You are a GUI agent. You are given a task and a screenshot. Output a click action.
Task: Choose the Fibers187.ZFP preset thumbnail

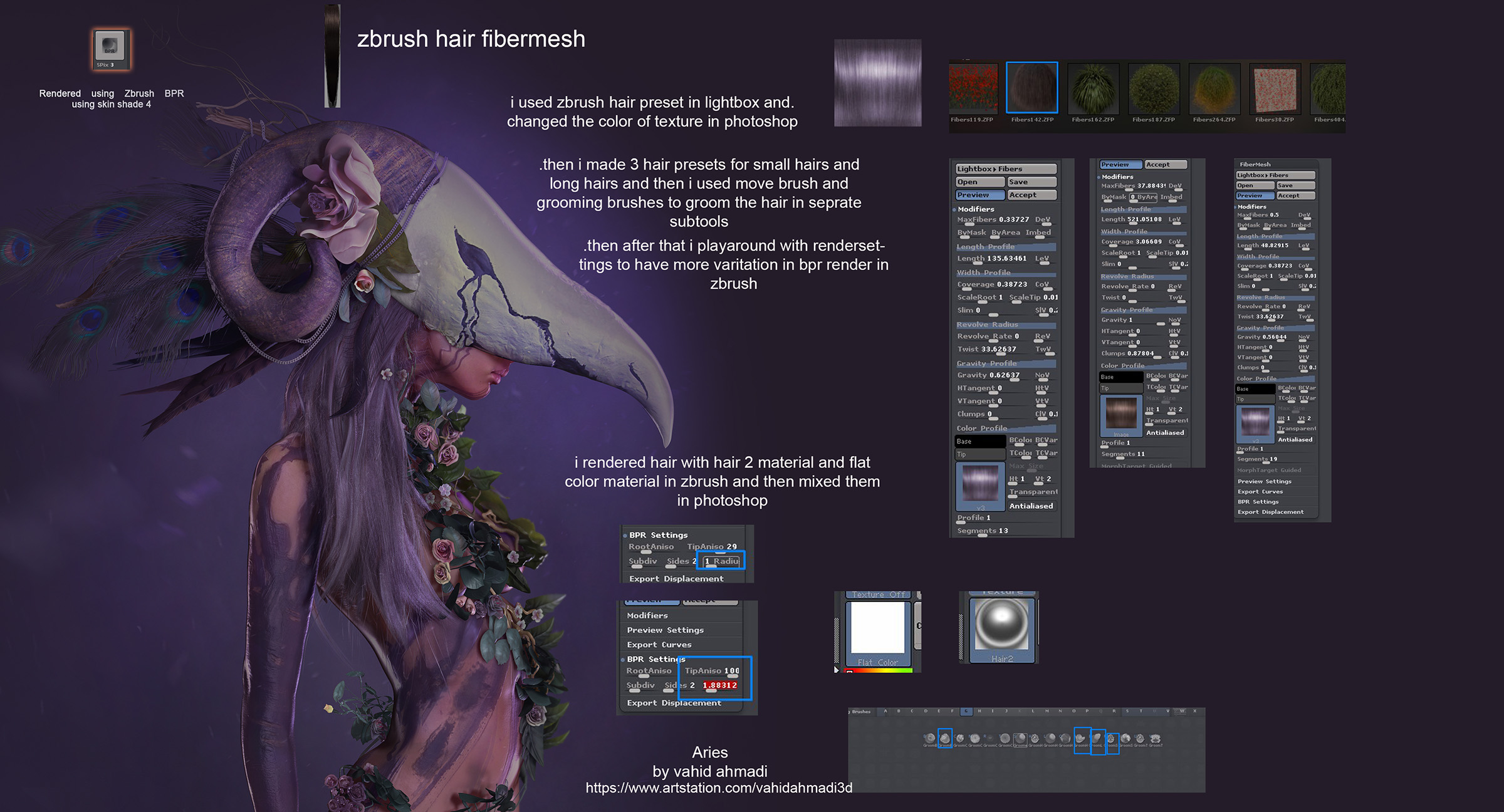click(1154, 88)
